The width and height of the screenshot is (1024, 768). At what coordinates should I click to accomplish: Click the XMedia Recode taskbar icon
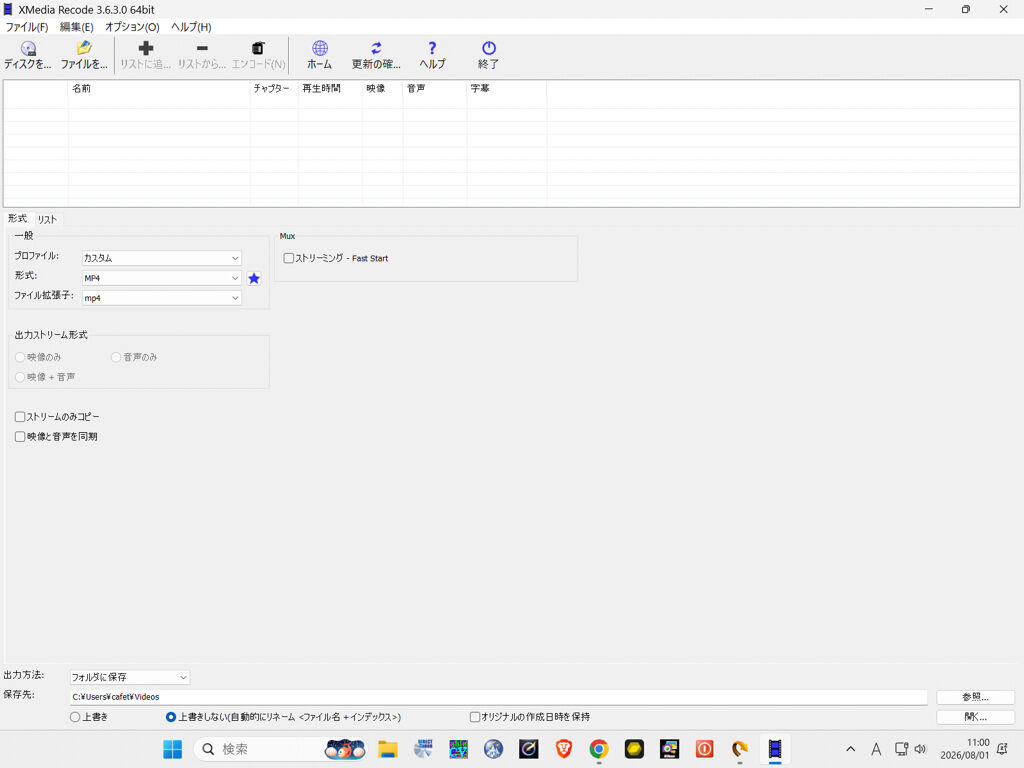coord(775,749)
